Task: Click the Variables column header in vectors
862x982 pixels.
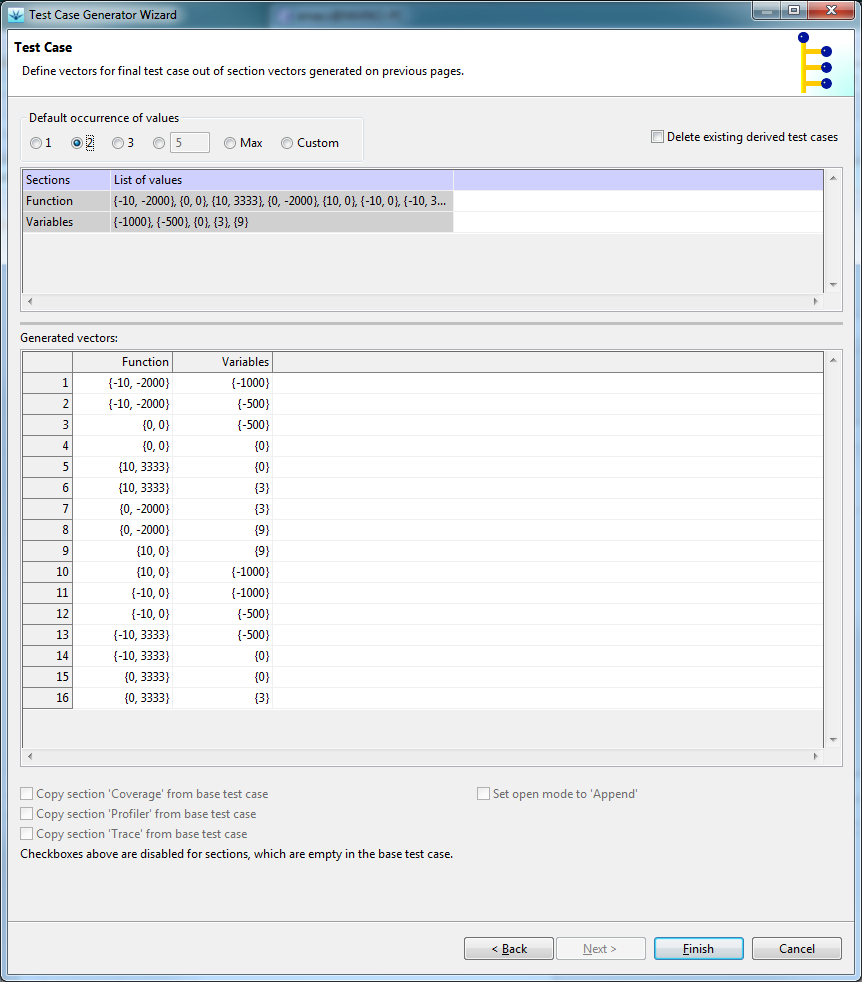Action: [222, 362]
